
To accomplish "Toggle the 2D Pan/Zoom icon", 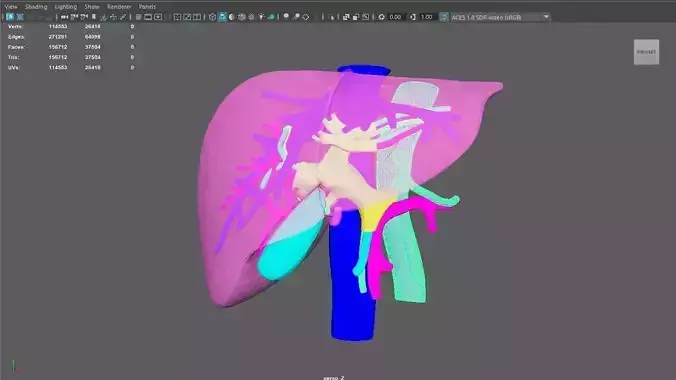I will pyautogui.click(x=113, y=17).
